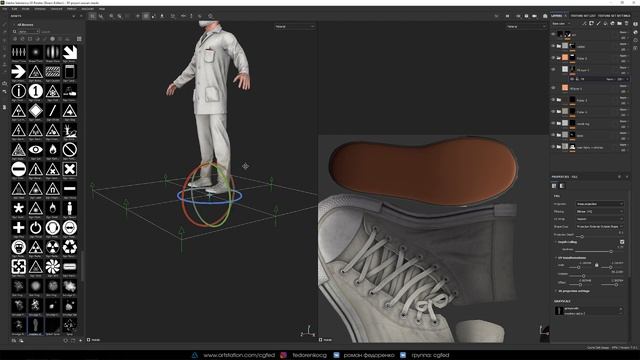Choose the plus sign alpha
The width and height of the screenshot is (640, 360).
point(18,227)
